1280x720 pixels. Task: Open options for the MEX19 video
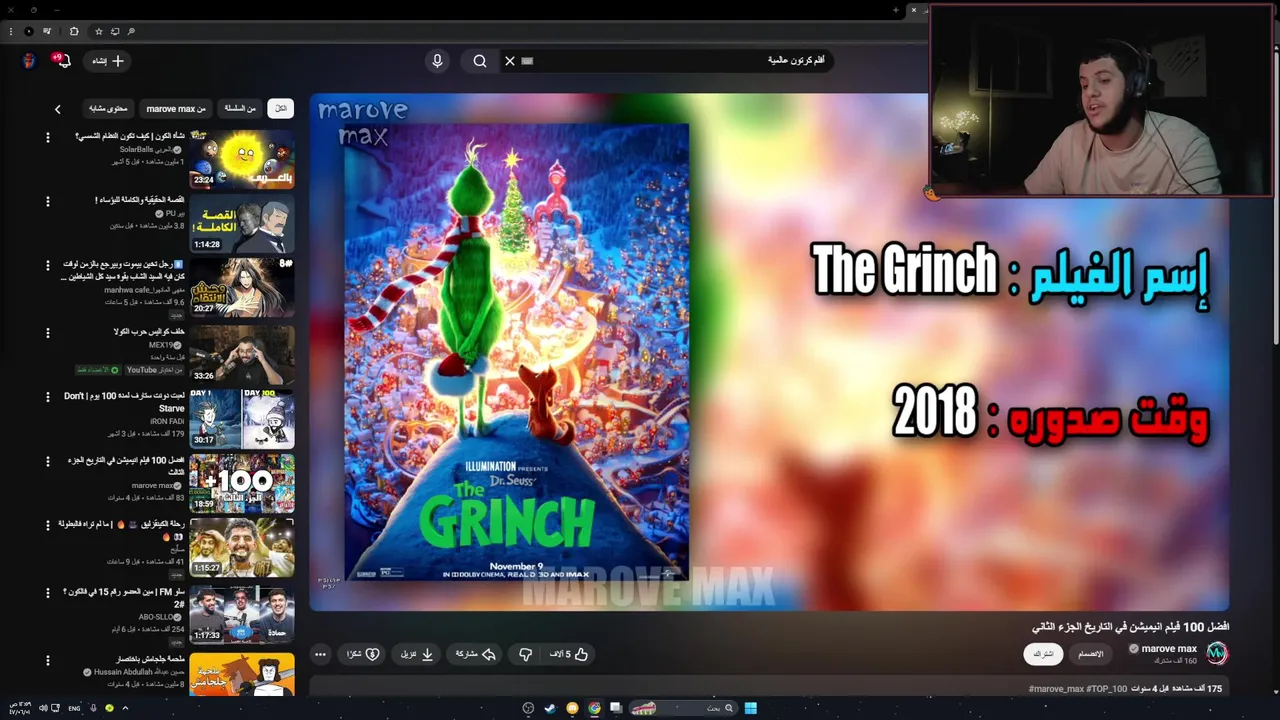(x=47, y=332)
